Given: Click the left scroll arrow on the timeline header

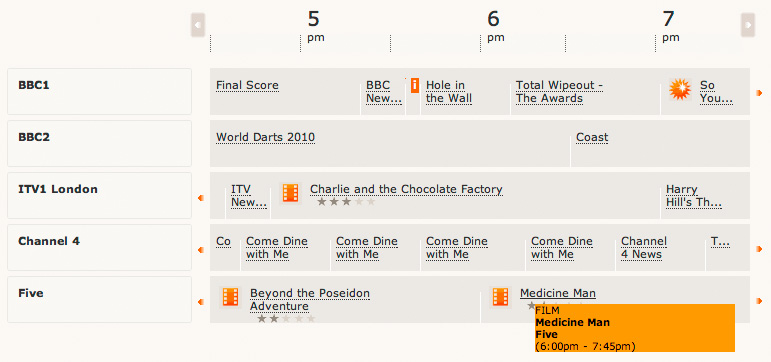Looking at the screenshot, I should tap(198, 25).
